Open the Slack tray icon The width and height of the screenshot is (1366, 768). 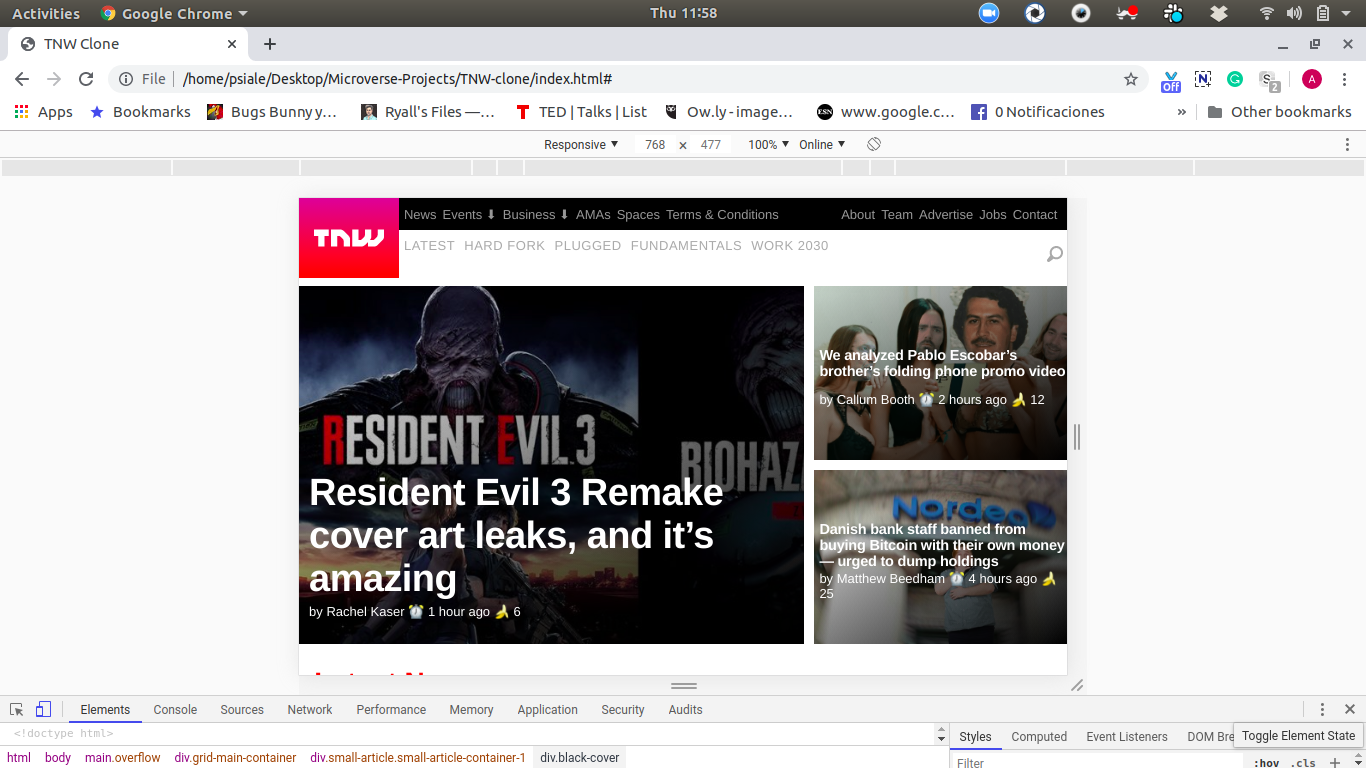point(1173,13)
